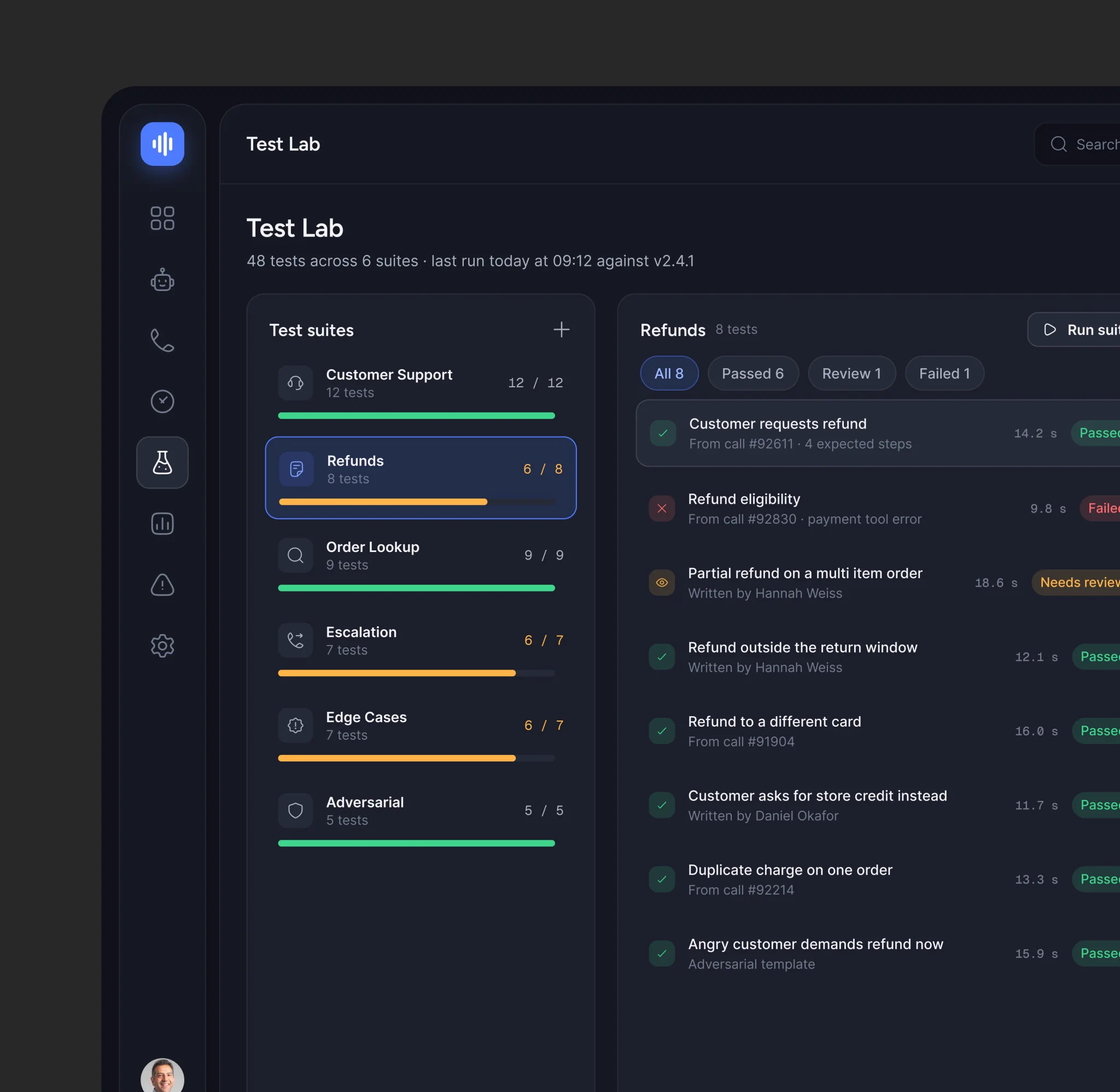
Task: Open the Refund eligibility test
Action: coord(878,508)
